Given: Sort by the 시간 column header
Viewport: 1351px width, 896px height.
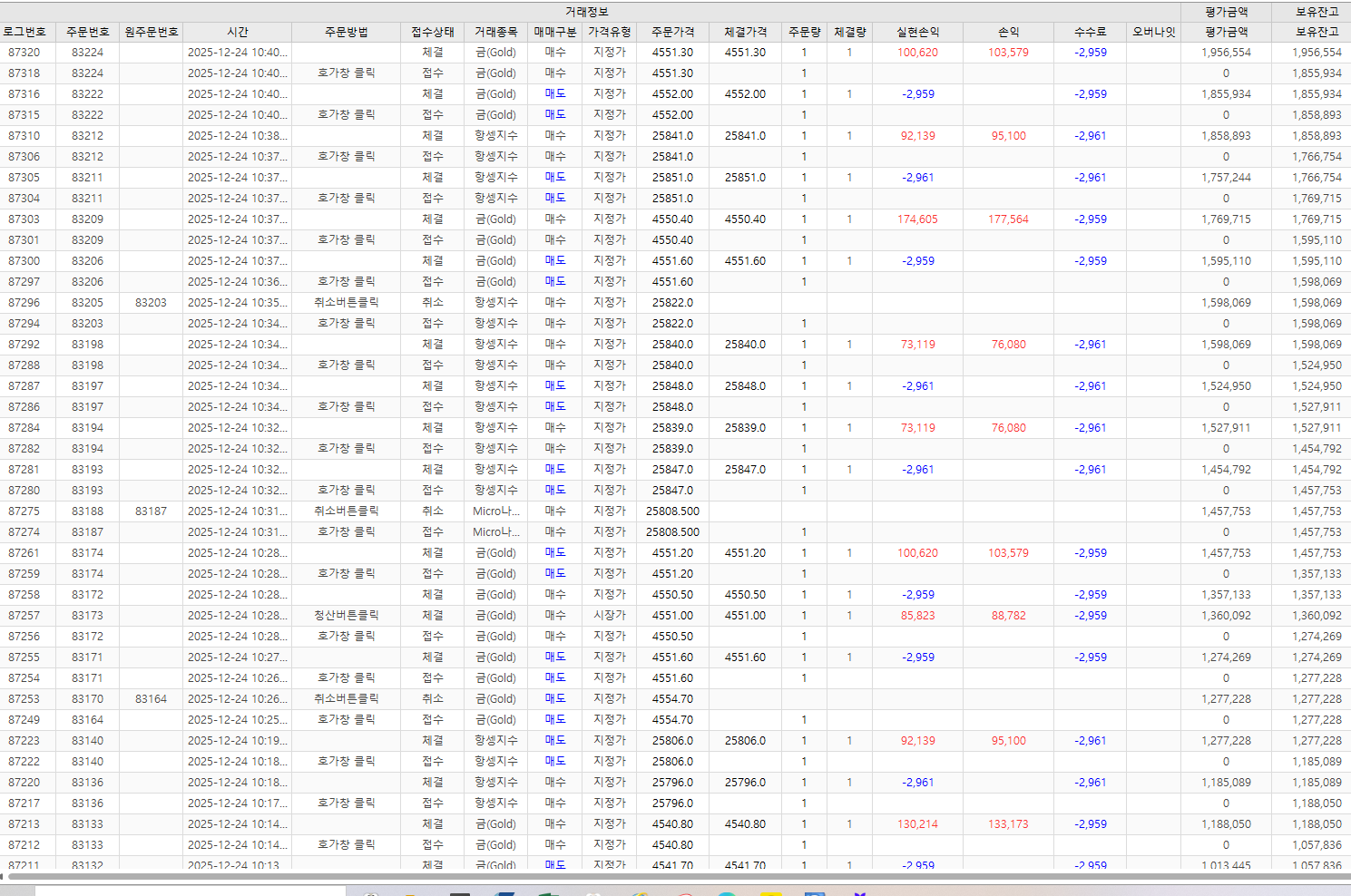Looking at the screenshot, I should pos(238,32).
